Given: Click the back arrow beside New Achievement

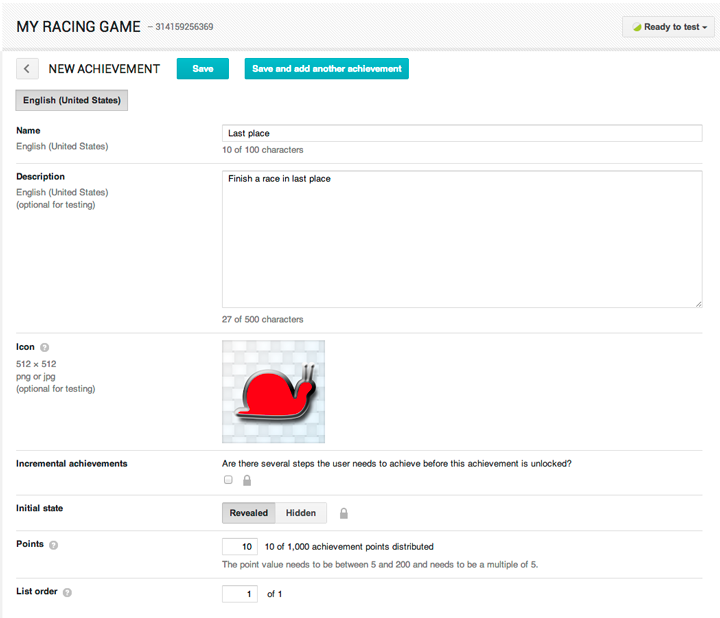Looking at the screenshot, I should pyautogui.click(x=27, y=69).
